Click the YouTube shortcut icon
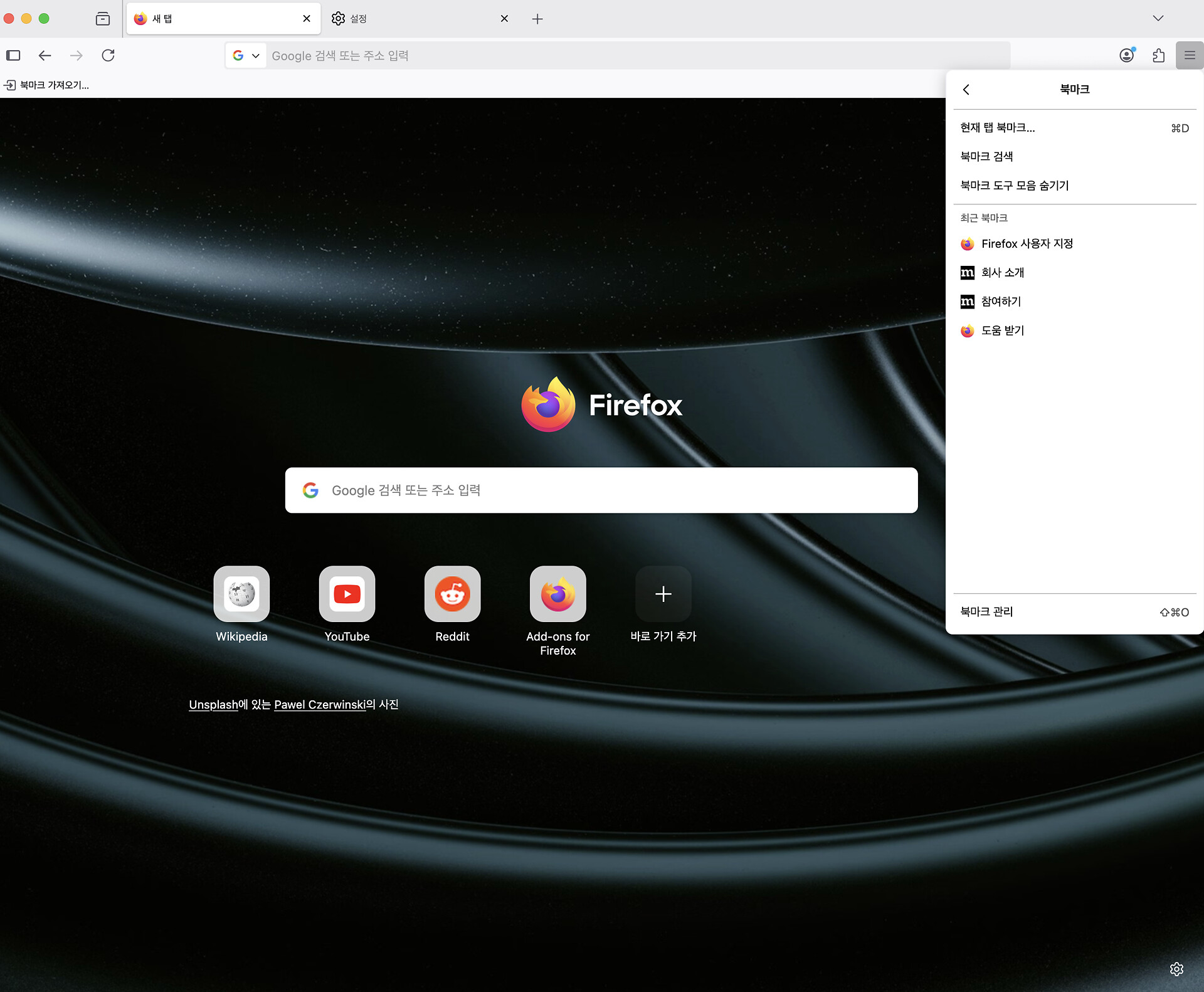Image resolution: width=1204 pixels, height=992 pixels. coord(347,594)
